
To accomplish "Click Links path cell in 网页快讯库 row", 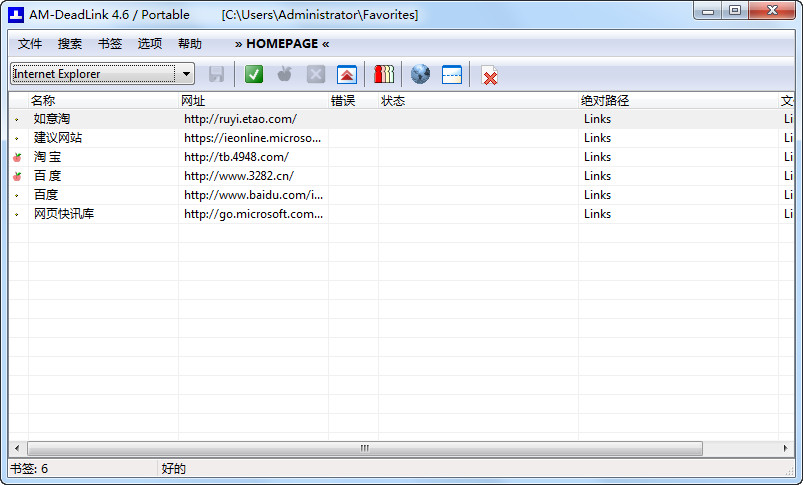I will (597, 214).
